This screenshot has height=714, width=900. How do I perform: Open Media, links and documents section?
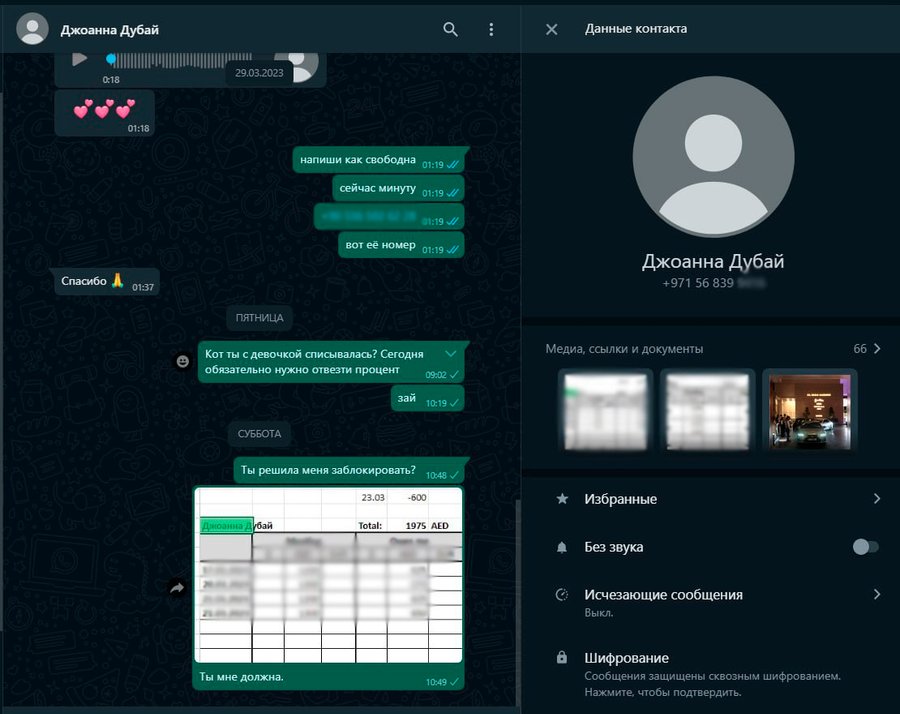tap(712, 348)
